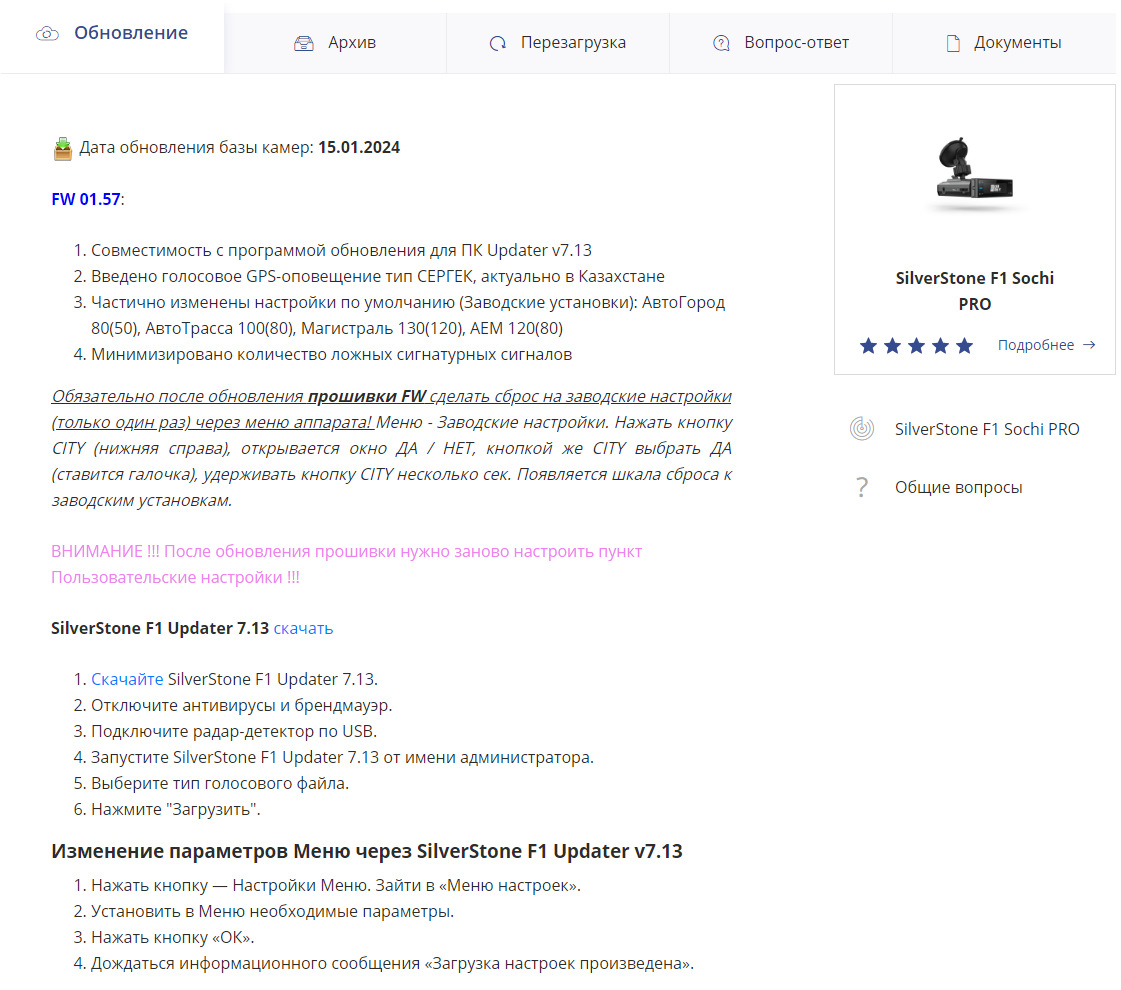Click the bold SilverStone F1 Updater 7.13 label
Viewport: 1121px width, 990px height.
[x=160, y=628]
